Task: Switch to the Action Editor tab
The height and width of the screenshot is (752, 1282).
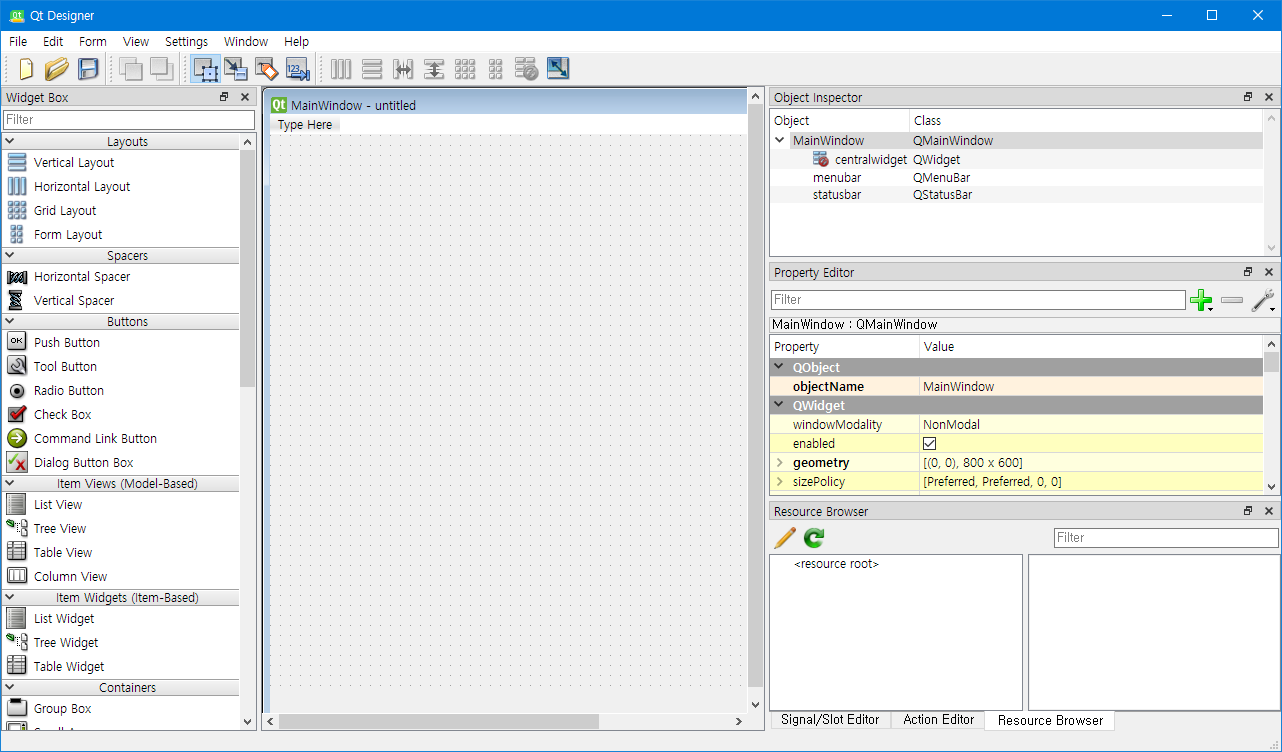Action: tap(939, 720)
